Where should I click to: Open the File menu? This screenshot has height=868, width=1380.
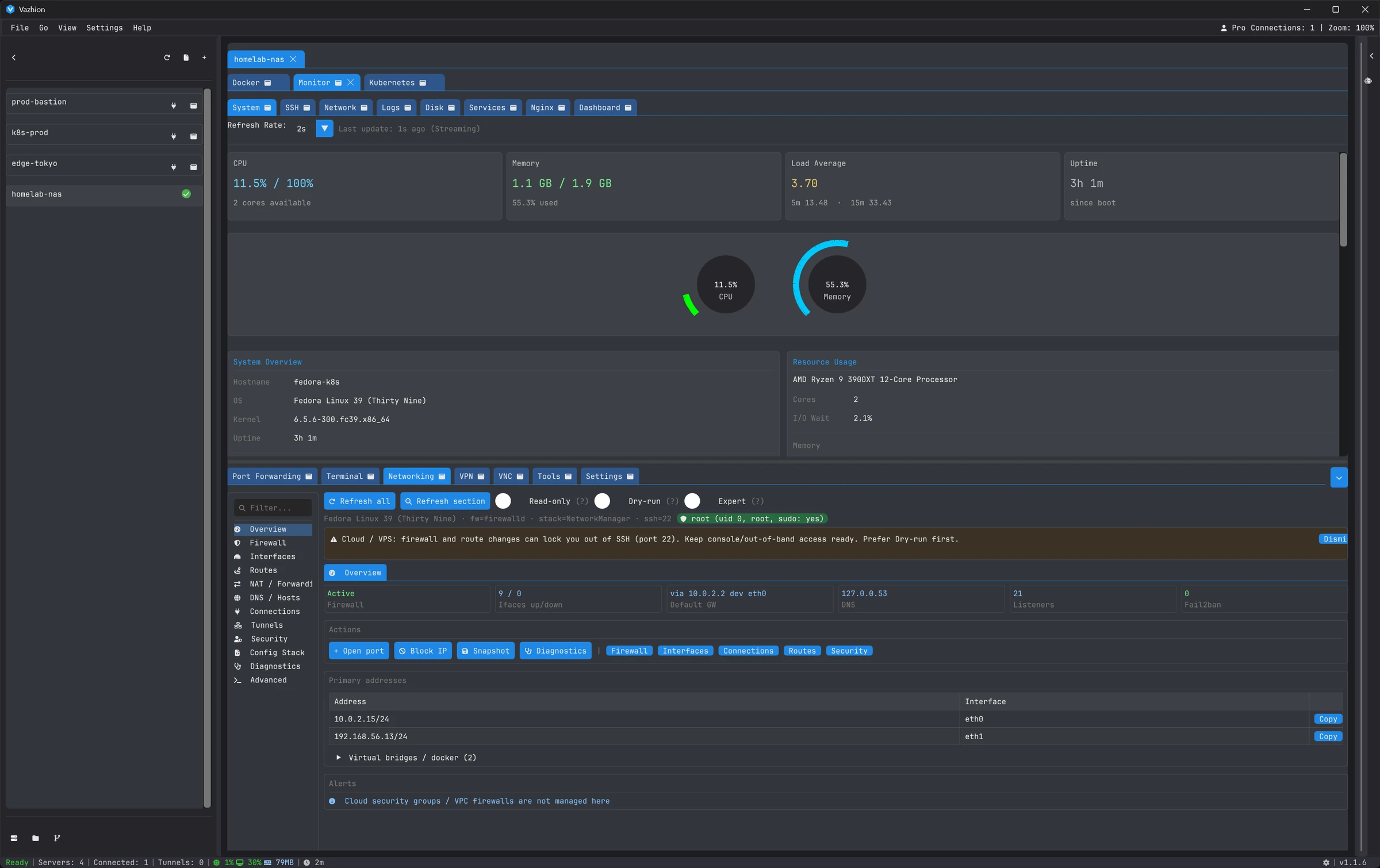click(x=20, y=28)
